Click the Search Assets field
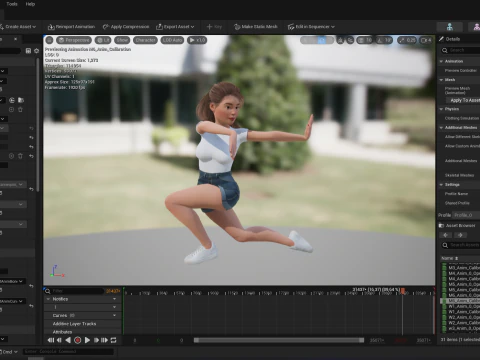This screenshot has width=480, height=360. tap(461, 245)
